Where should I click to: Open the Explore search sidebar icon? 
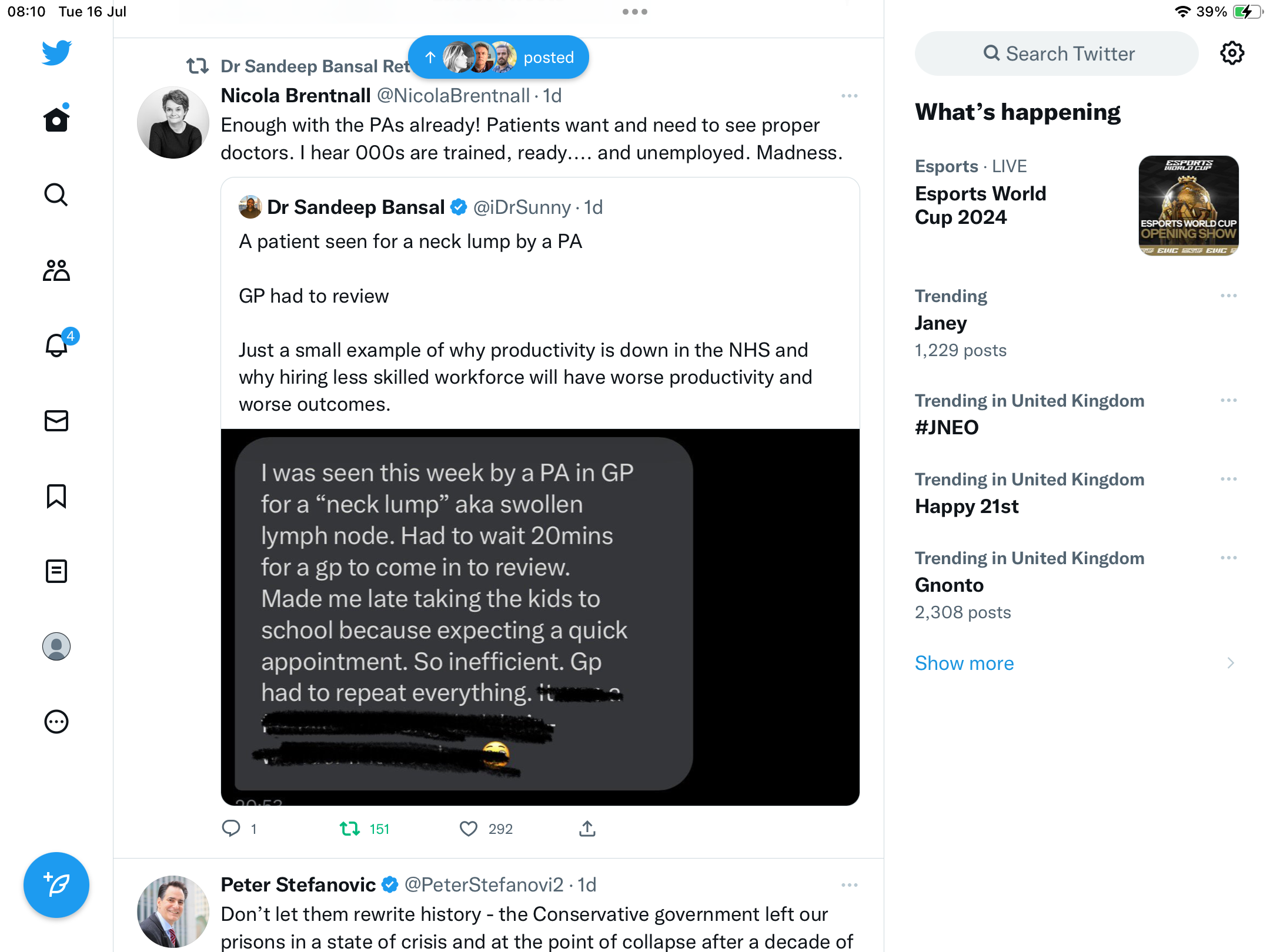pos(56,195)
